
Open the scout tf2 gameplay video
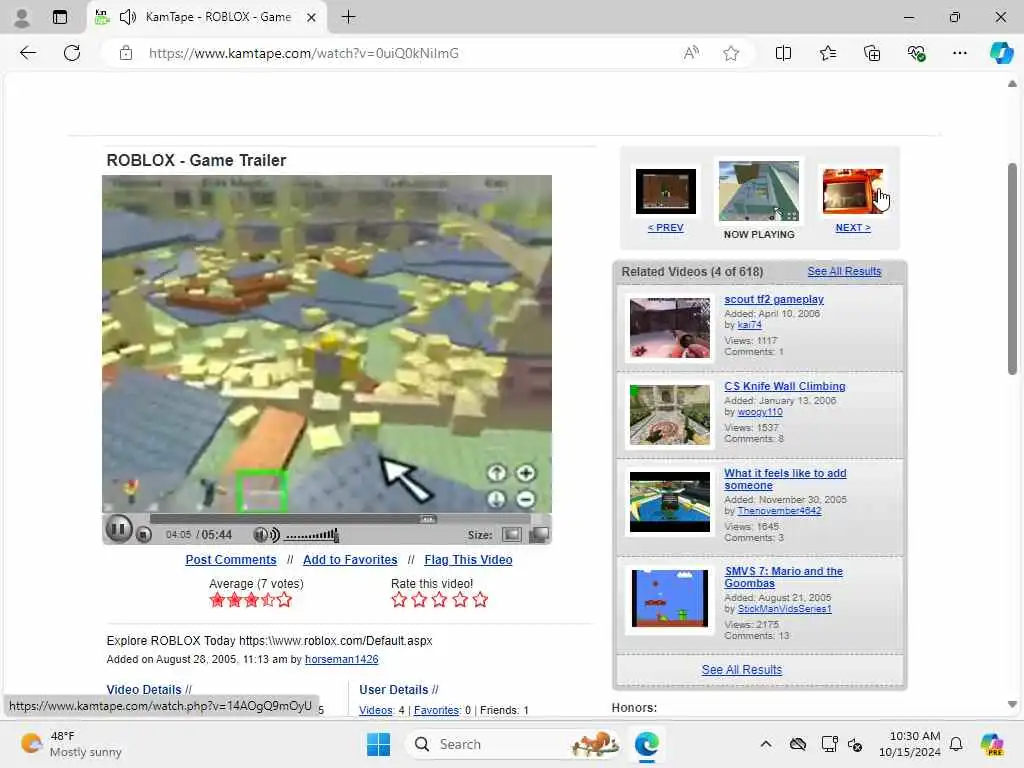[x=774, y=299]
